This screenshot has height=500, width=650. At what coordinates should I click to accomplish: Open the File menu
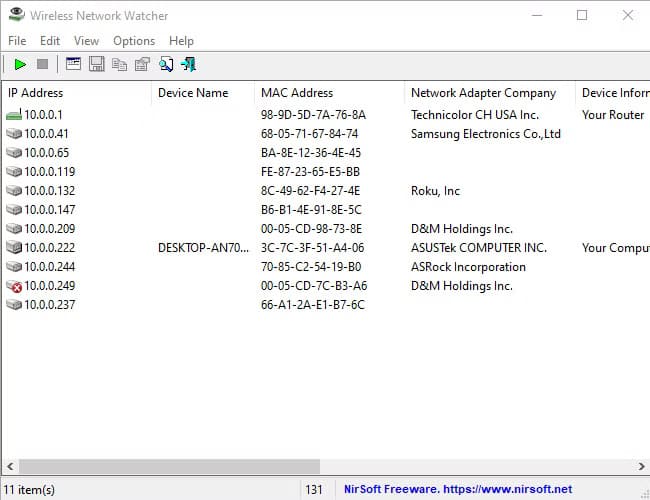tap(17, 41)
